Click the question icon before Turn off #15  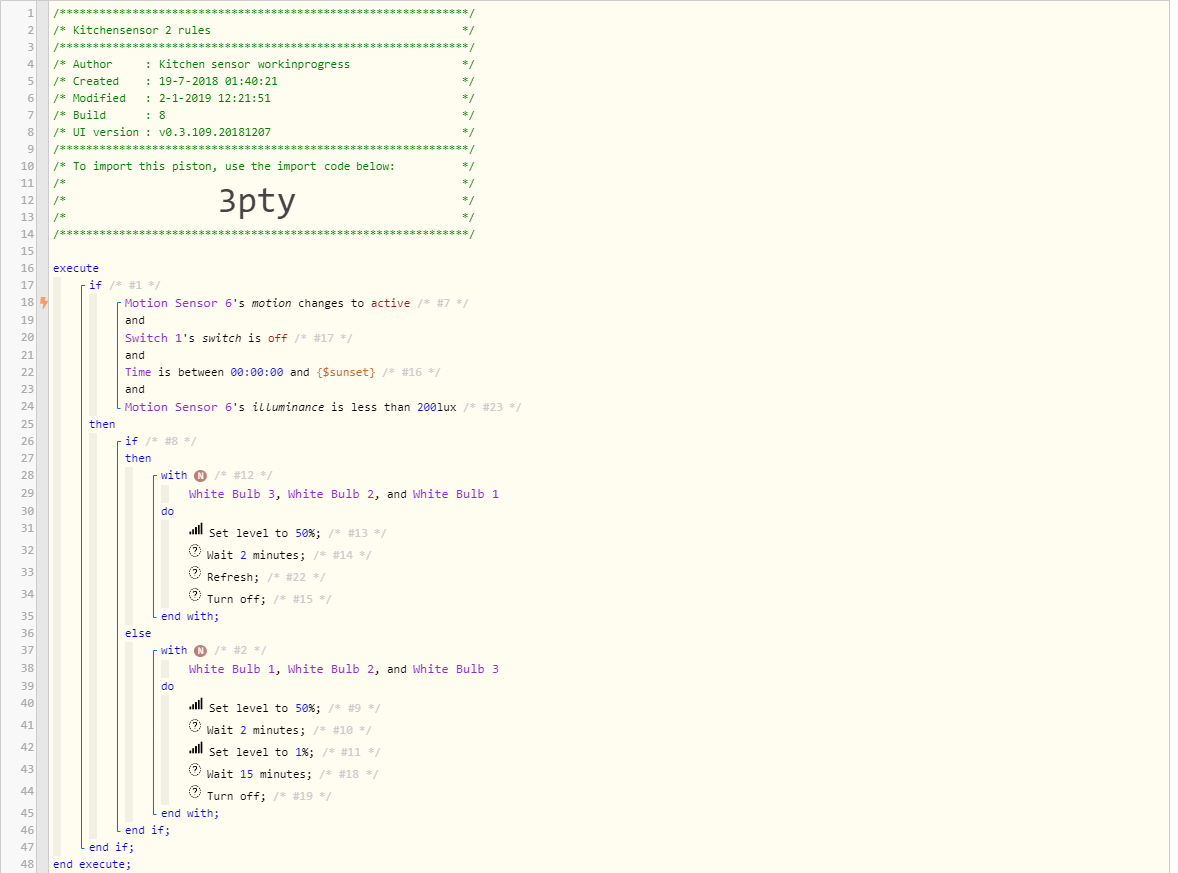195,595
